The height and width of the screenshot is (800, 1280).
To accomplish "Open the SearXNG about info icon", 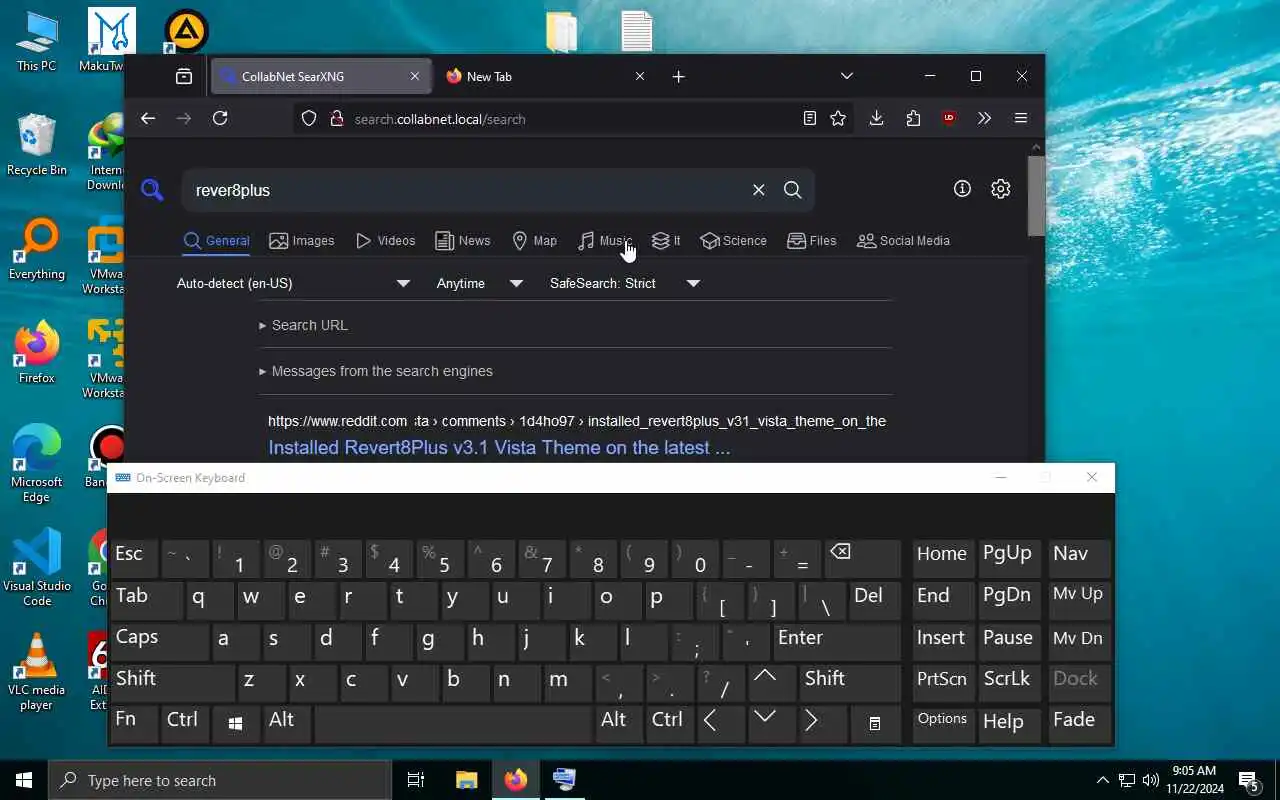I will pos(962,189).
